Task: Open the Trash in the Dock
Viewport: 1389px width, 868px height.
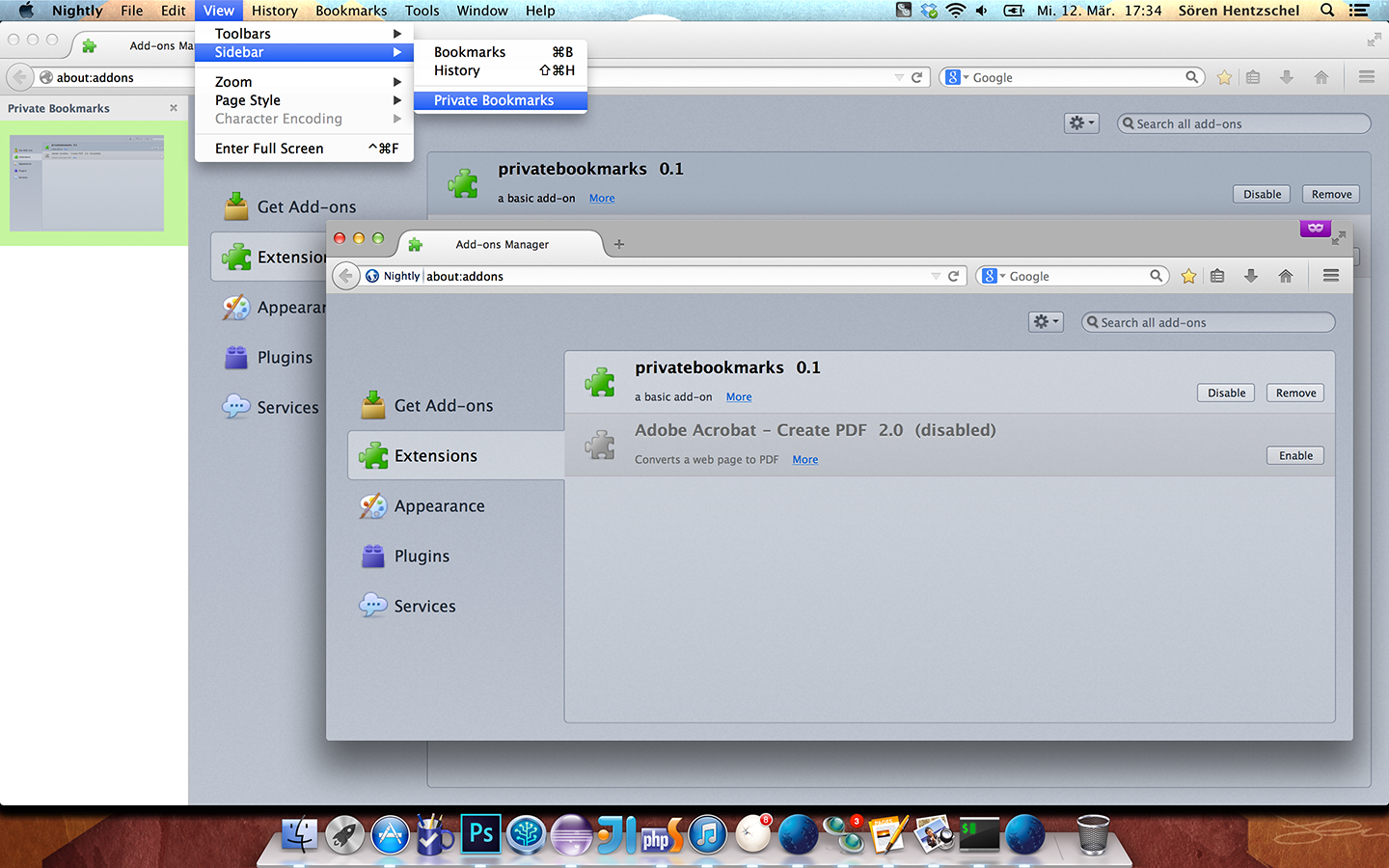Action: coord(1093,834)
